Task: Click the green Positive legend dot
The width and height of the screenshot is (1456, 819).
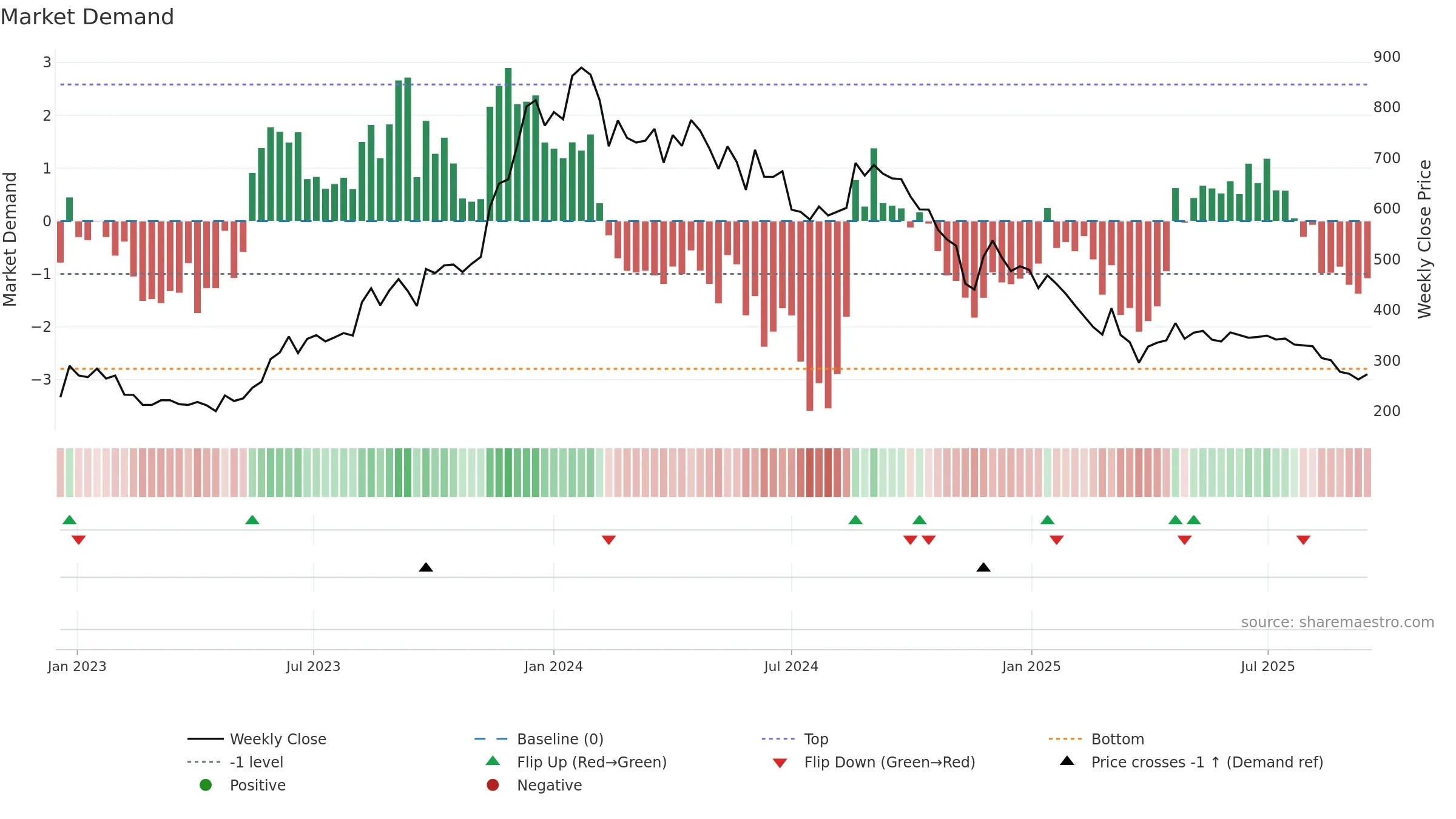Action: coord(206,785)
